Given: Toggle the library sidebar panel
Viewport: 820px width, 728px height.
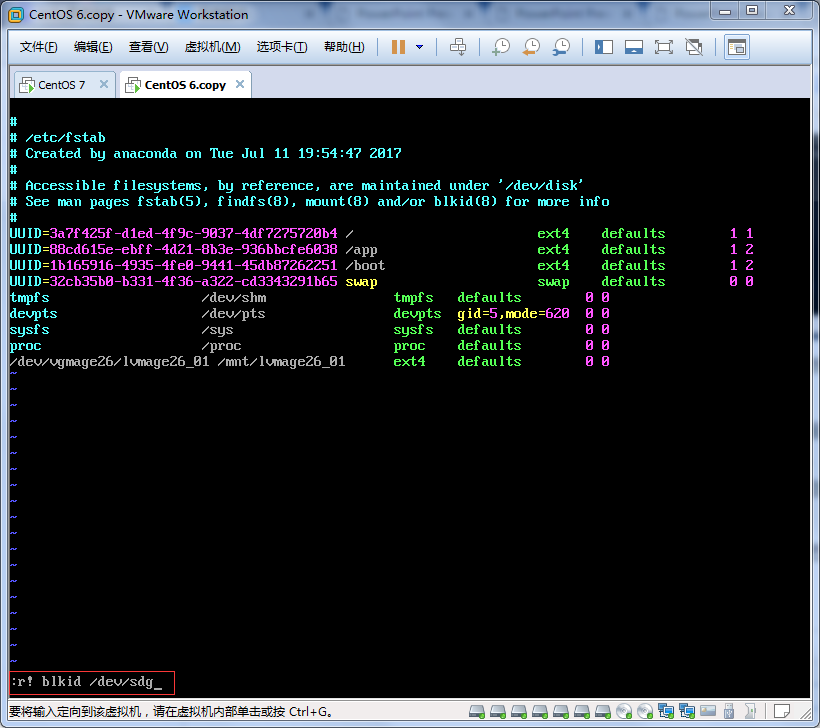Looking at the screenshot, I should coord(603,47).
